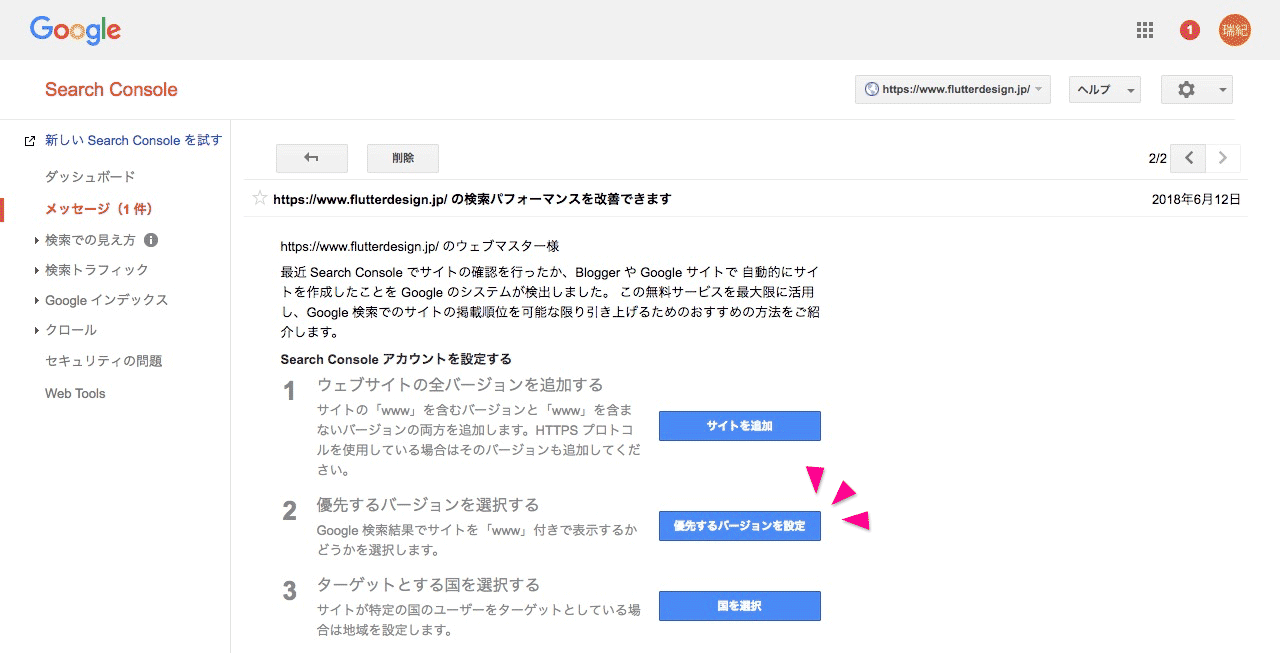Open セキュリティの問題 in sidebar
Viewport: 1280px width, 653px height.
coord(103,361)
